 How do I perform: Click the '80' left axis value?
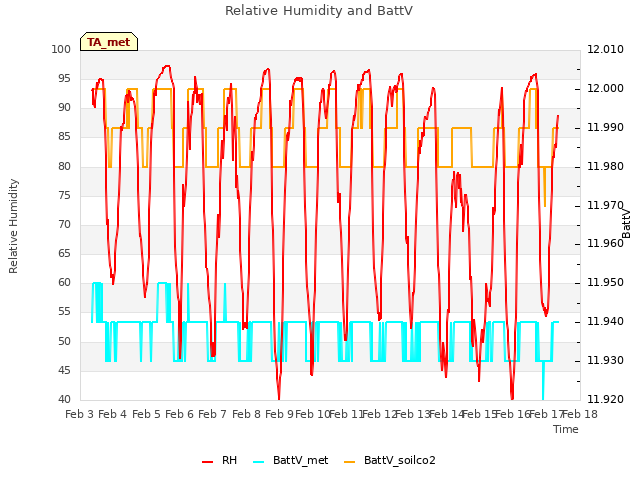coord(64,166)
